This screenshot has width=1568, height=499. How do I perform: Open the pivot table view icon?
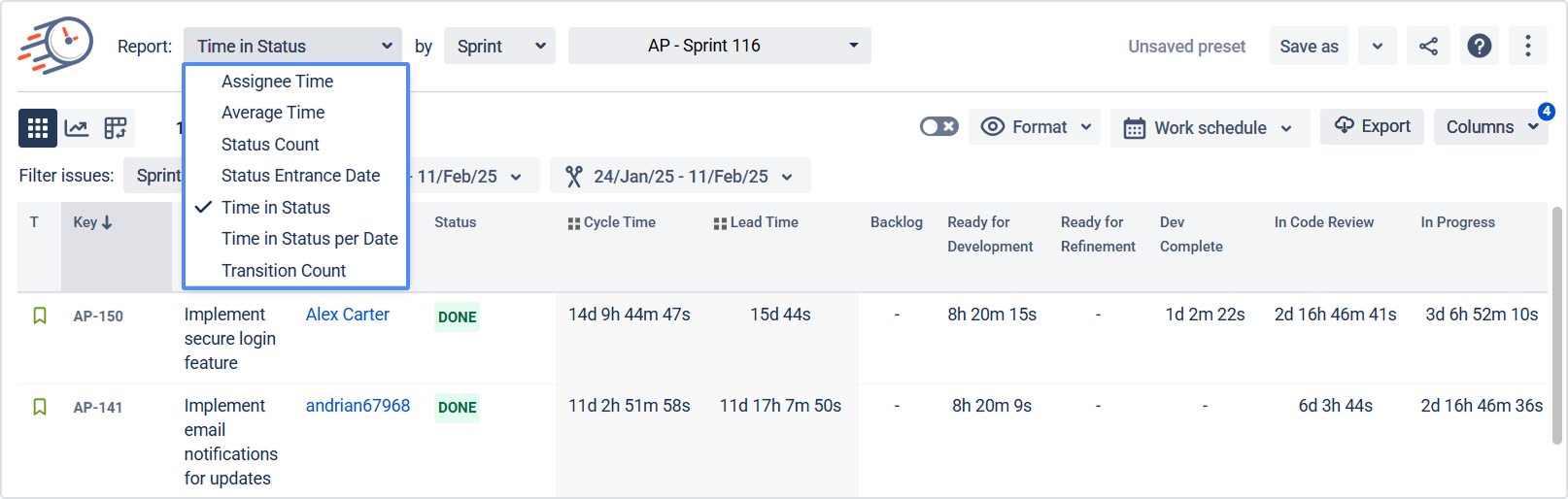pyautogui.click(x=116, y=128)
